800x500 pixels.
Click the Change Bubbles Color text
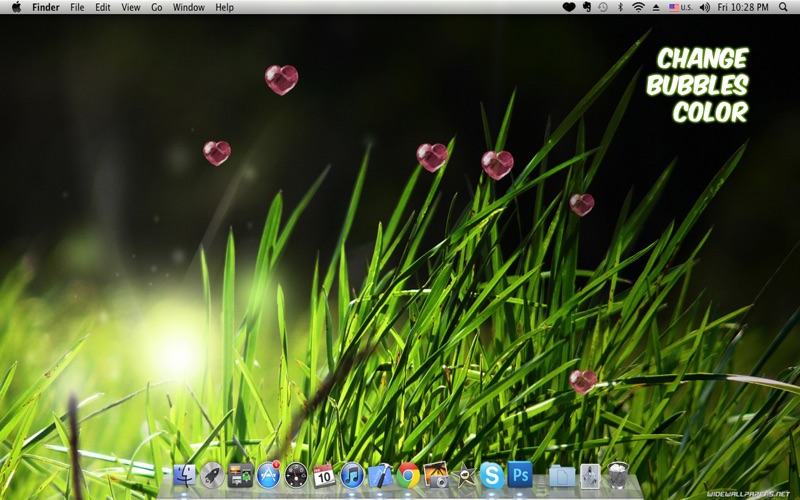pos(700,86)
